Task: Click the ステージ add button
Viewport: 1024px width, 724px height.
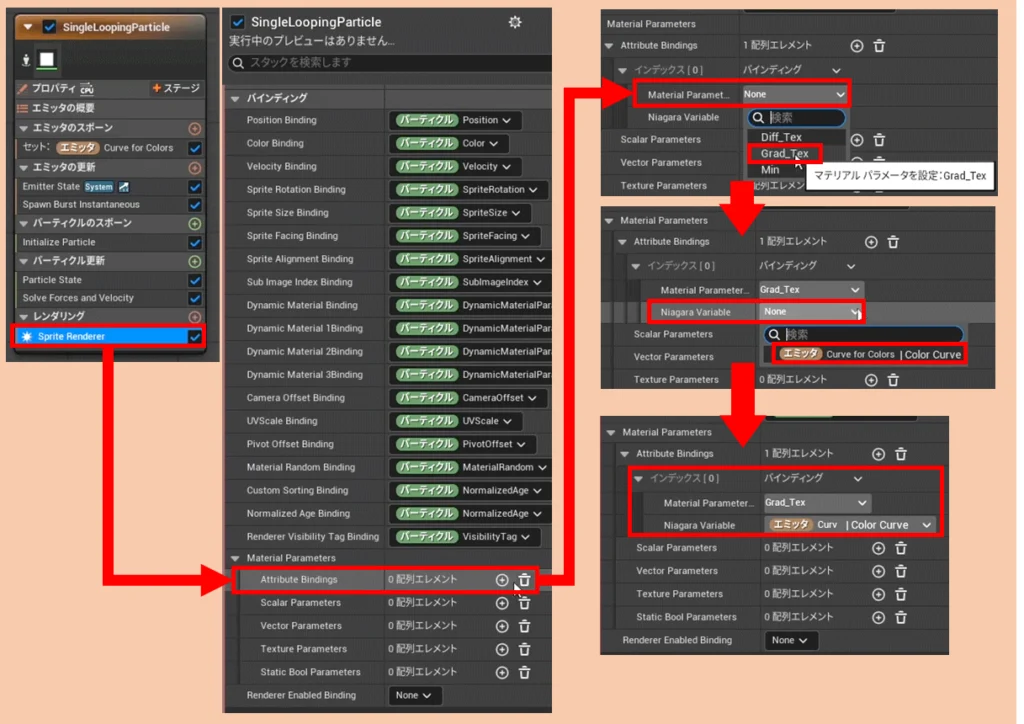Action: pos(176,88)
